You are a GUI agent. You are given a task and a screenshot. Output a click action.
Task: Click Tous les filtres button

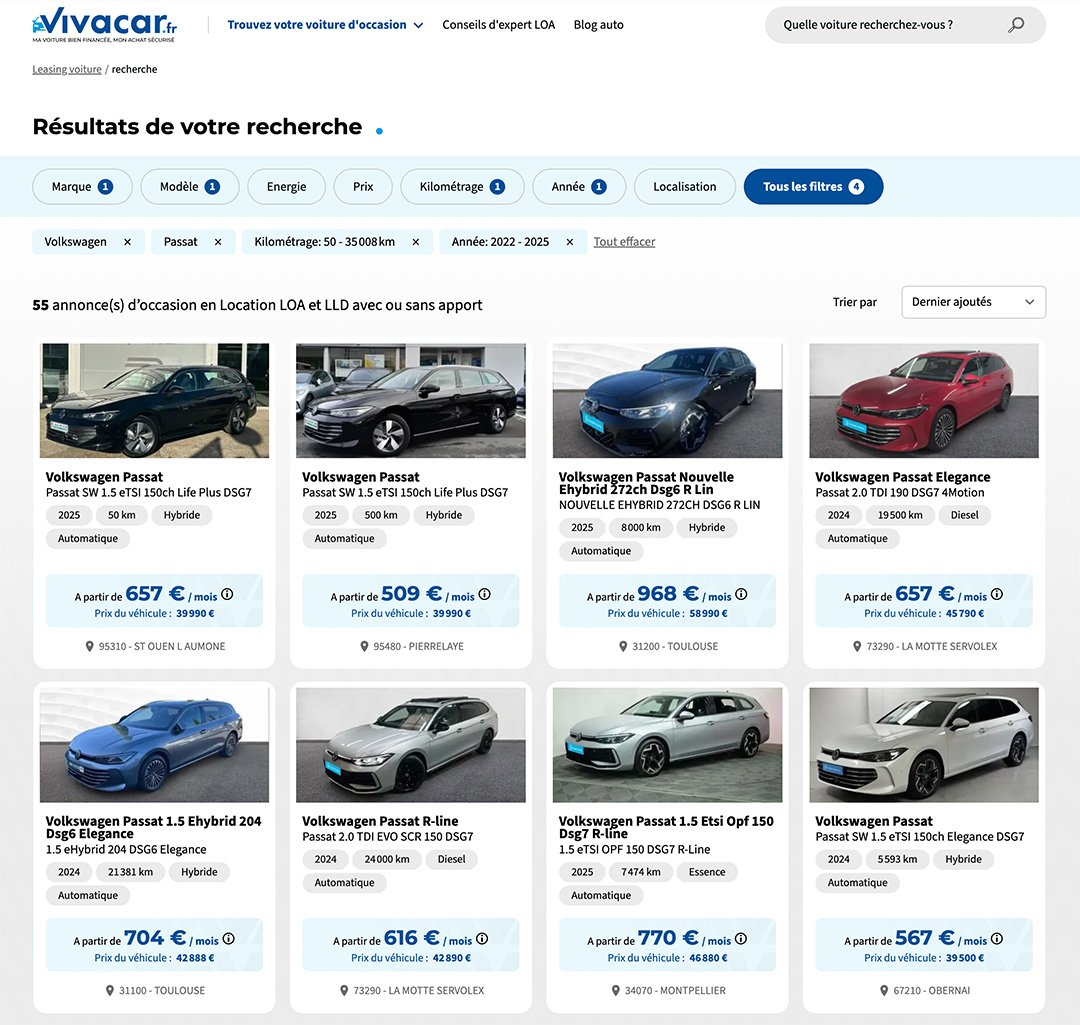[813, 187]
